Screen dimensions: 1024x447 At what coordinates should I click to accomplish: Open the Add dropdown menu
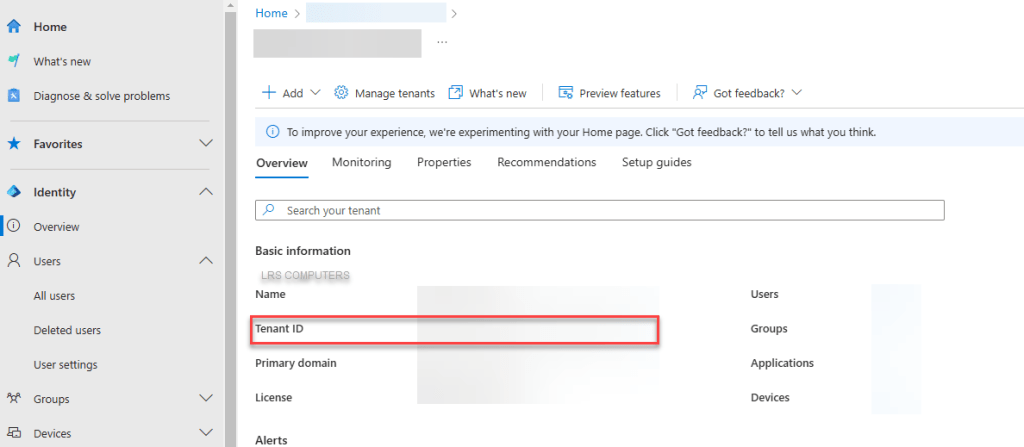click(291, 93)
